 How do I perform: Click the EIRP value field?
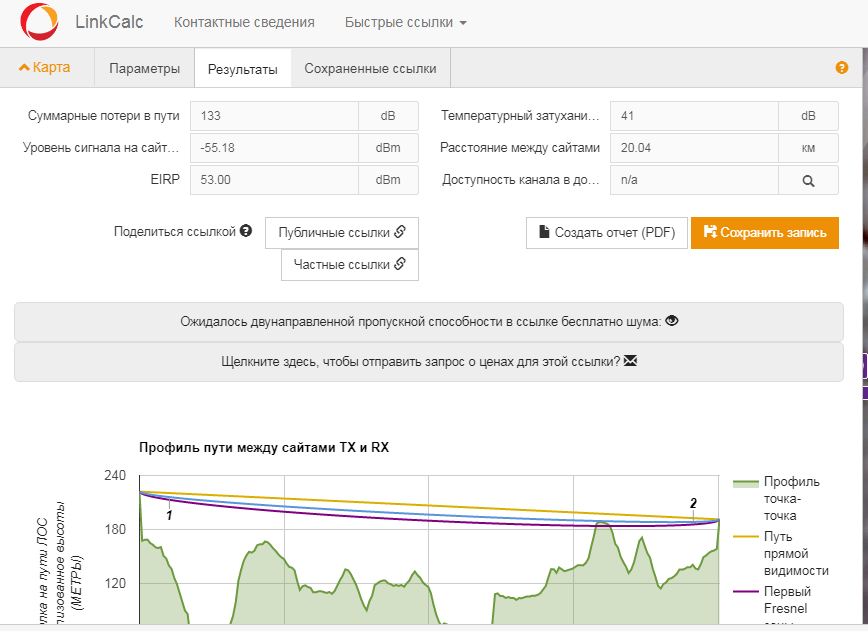tap(274, 179)
